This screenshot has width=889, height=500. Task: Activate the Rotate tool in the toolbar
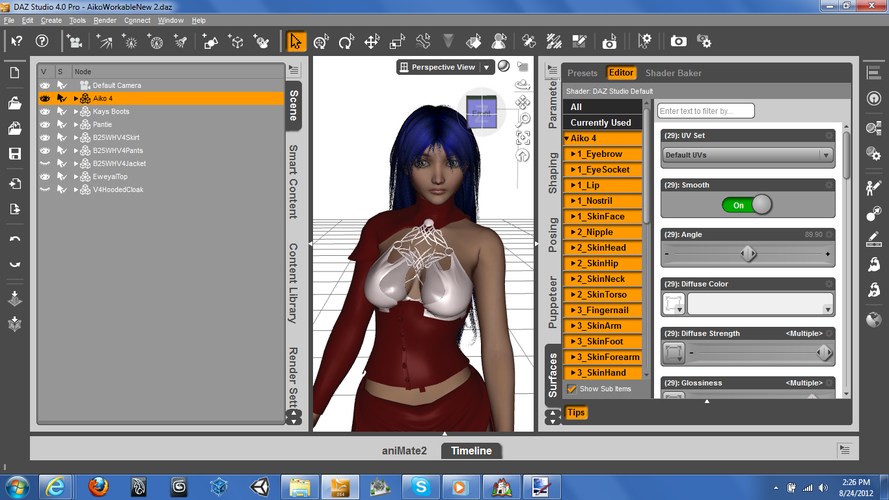pyautogui.click(x=346, y=41)
